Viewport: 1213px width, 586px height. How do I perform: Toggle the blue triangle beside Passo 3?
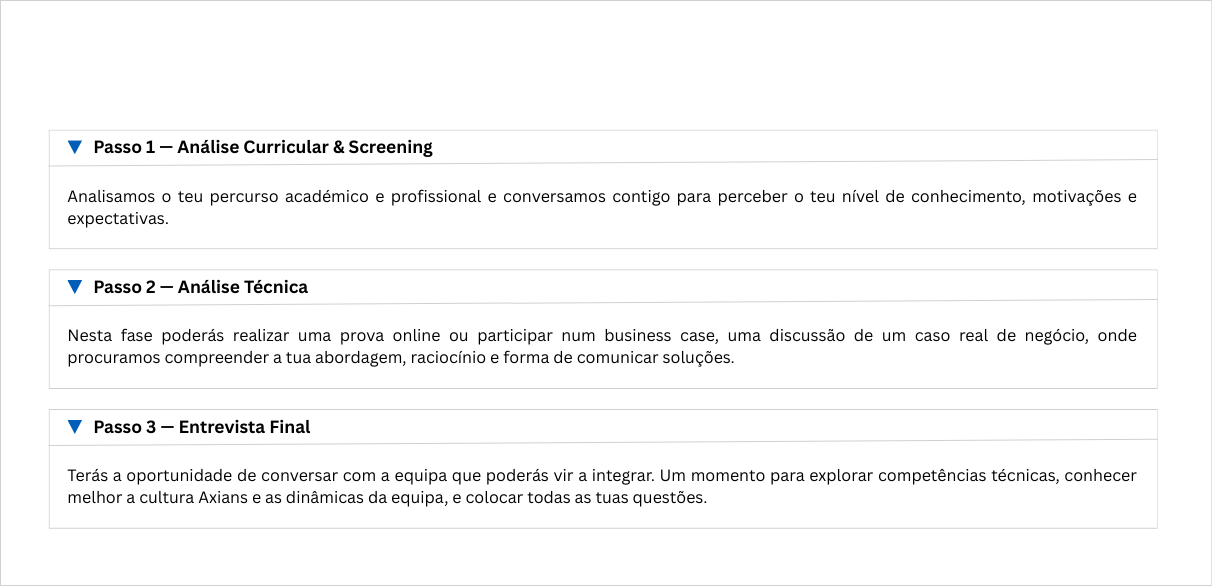pos(74,427)
